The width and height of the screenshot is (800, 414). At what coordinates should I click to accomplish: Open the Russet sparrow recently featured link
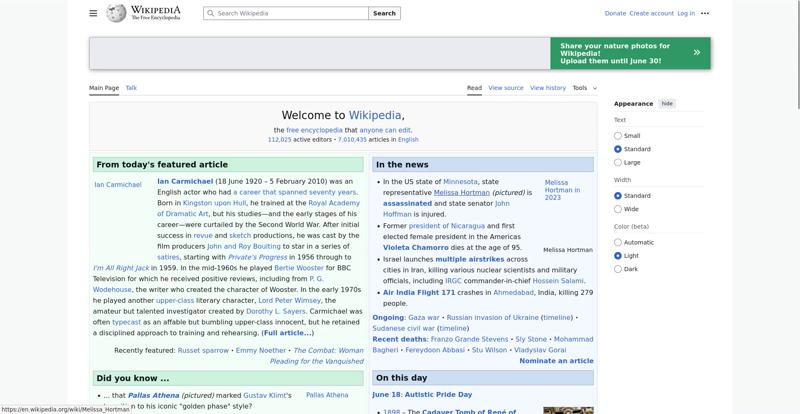(x=203, y=350)
